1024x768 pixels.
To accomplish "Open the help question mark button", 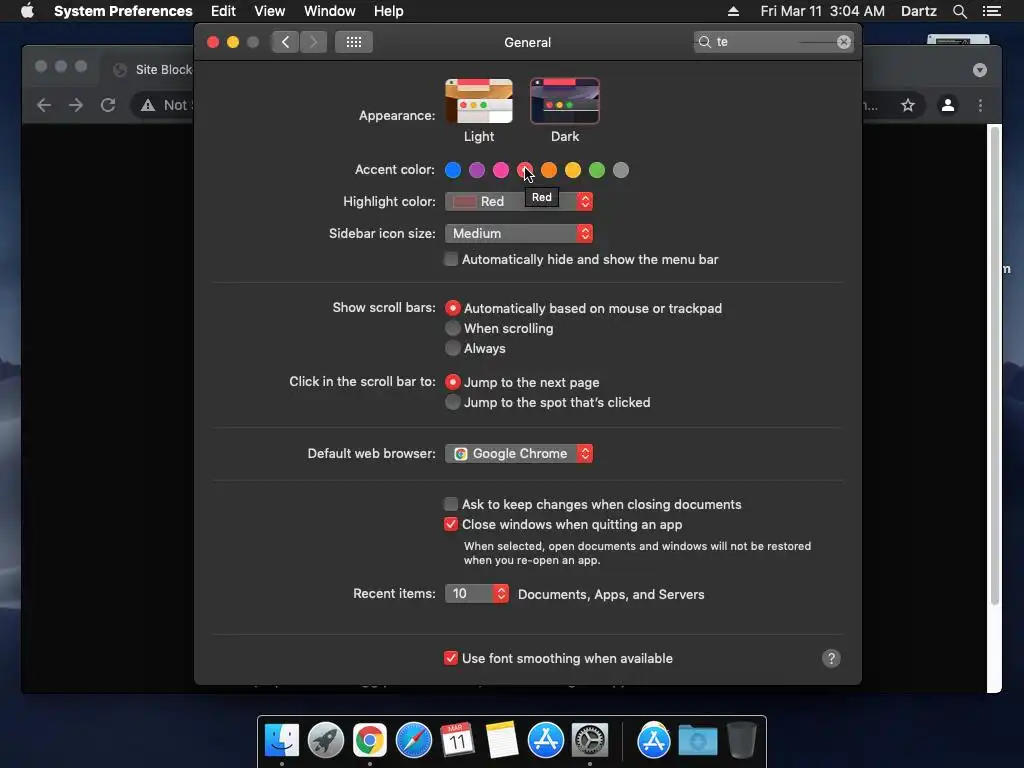I will click(x=831, y=658).
